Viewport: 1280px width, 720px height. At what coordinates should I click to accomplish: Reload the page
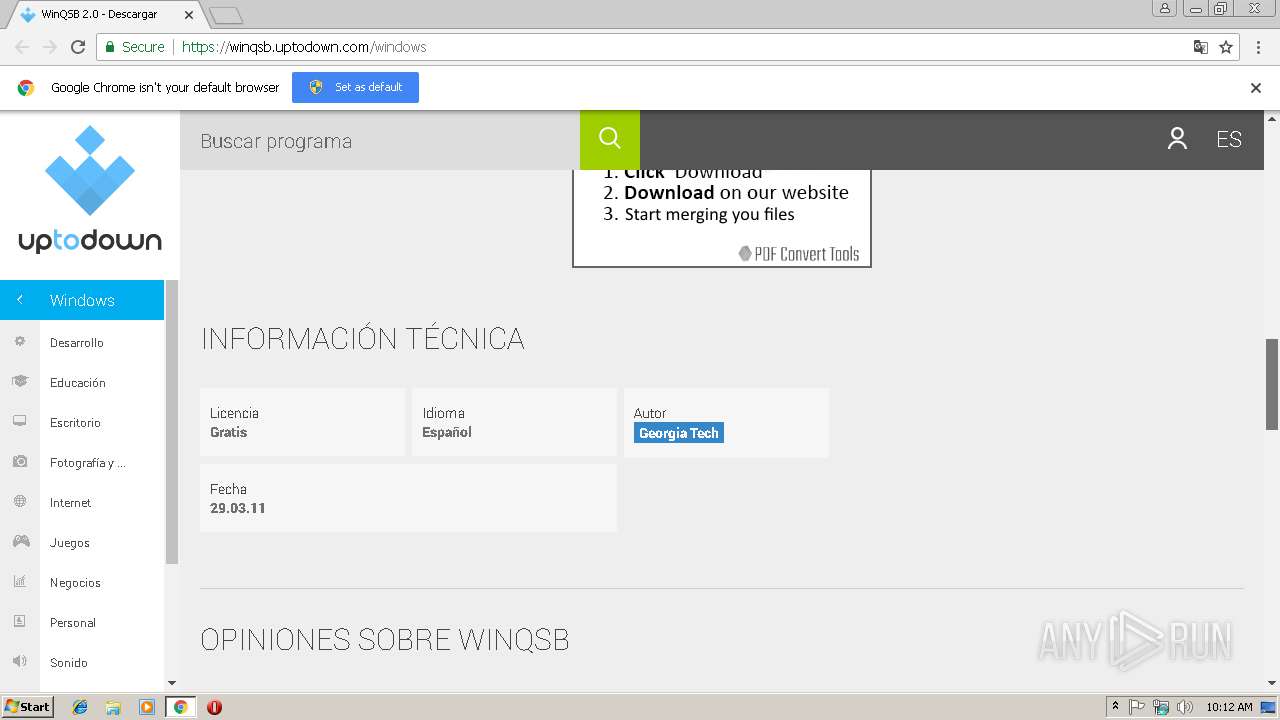tap(78, 47)
